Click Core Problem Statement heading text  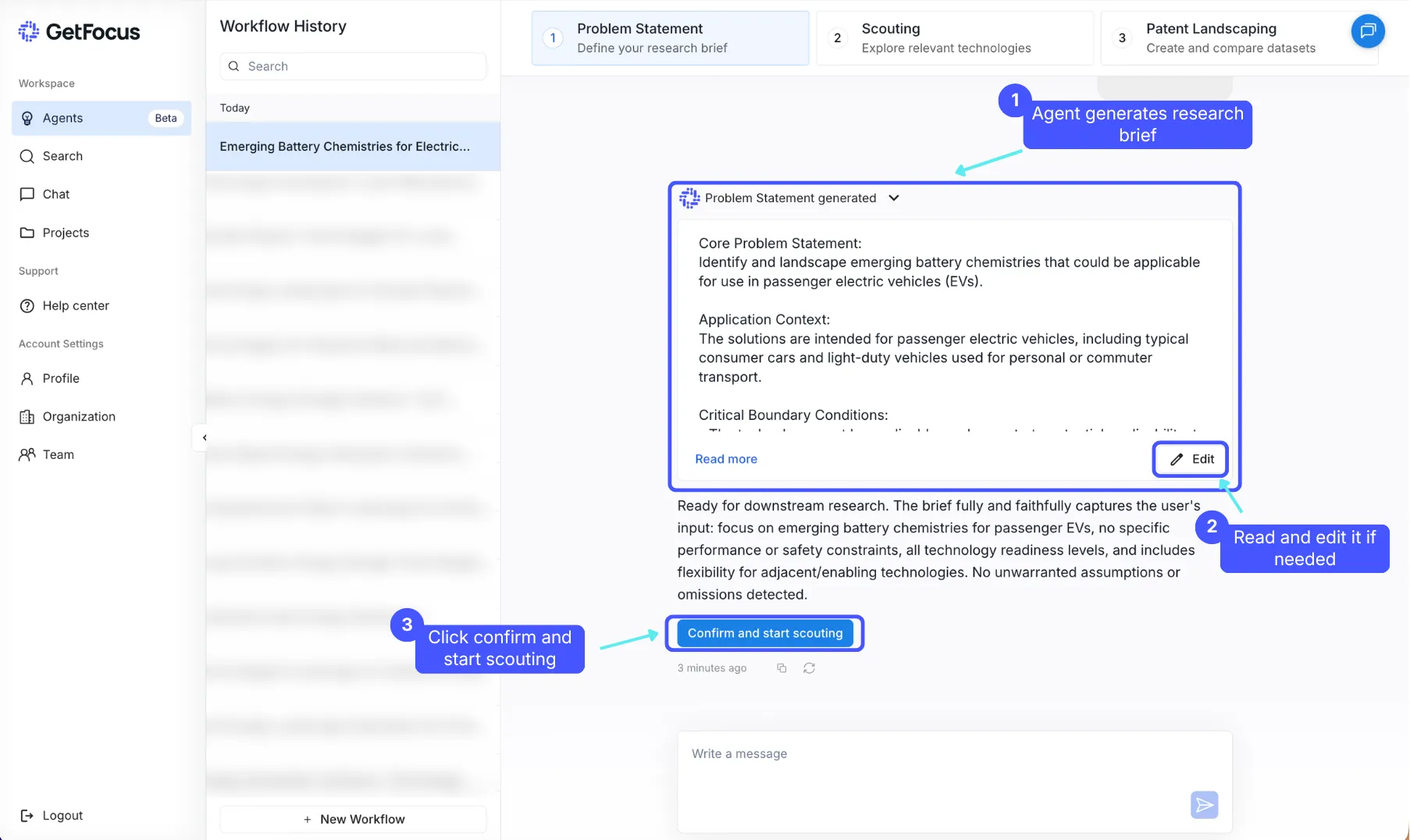780,244
